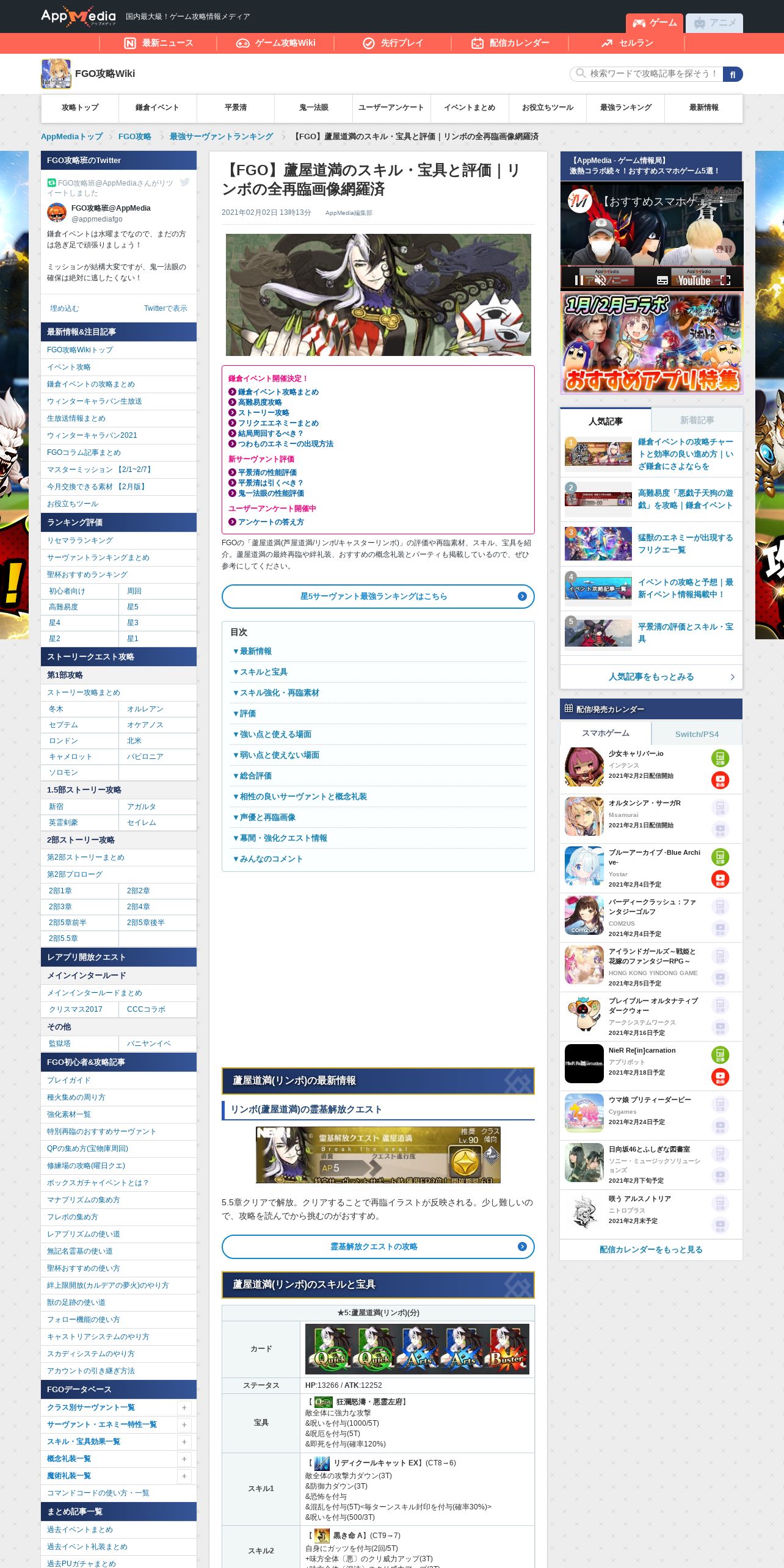The height and width of the screenshot is (1568, 784).
Task: Expand サーヴァント・エネミー特性一覧 plus button
Action: tap(184, 1425)
